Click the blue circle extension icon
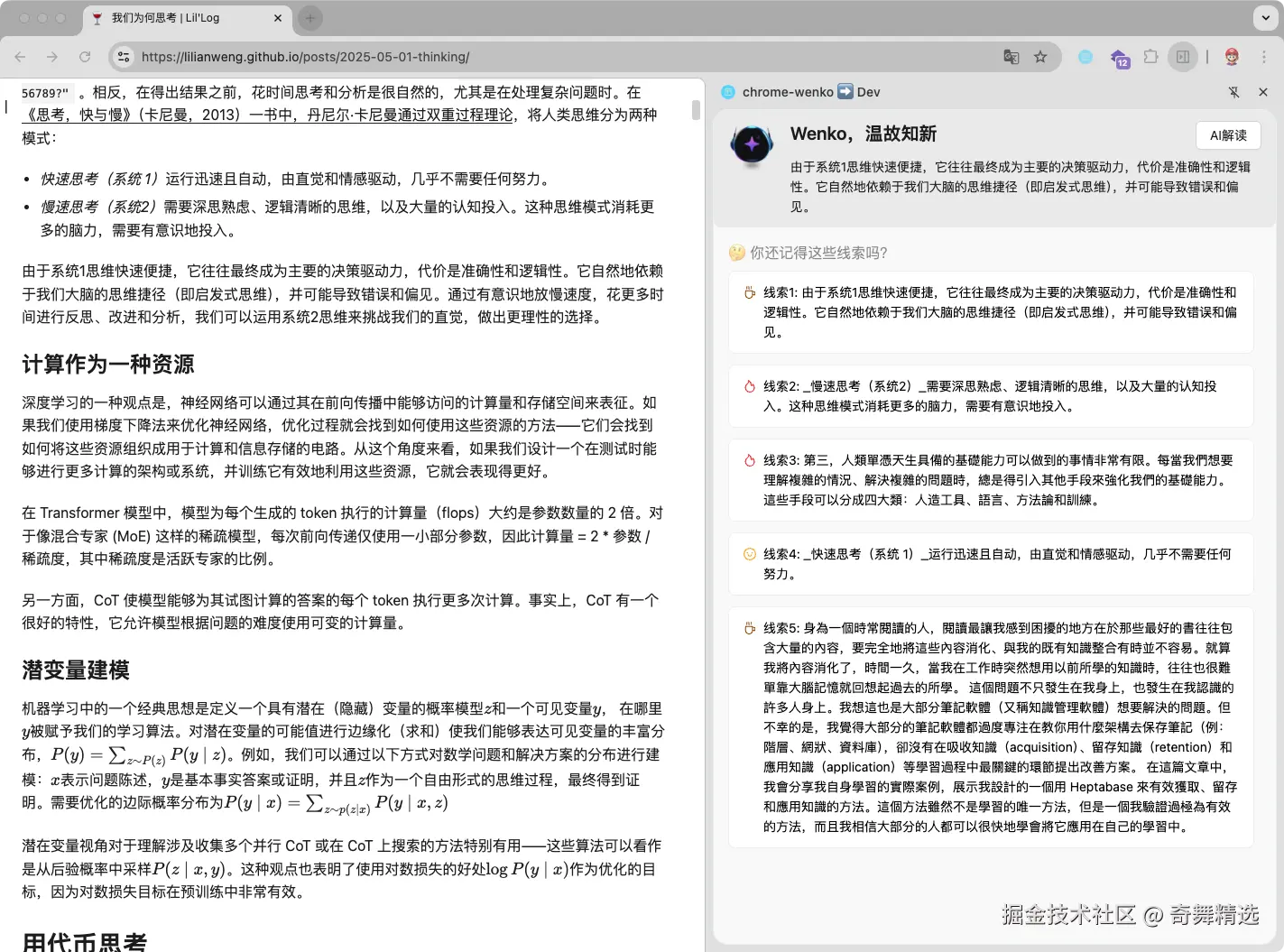The width and height of the screenshot is (1284, 952). point(1085,56)
